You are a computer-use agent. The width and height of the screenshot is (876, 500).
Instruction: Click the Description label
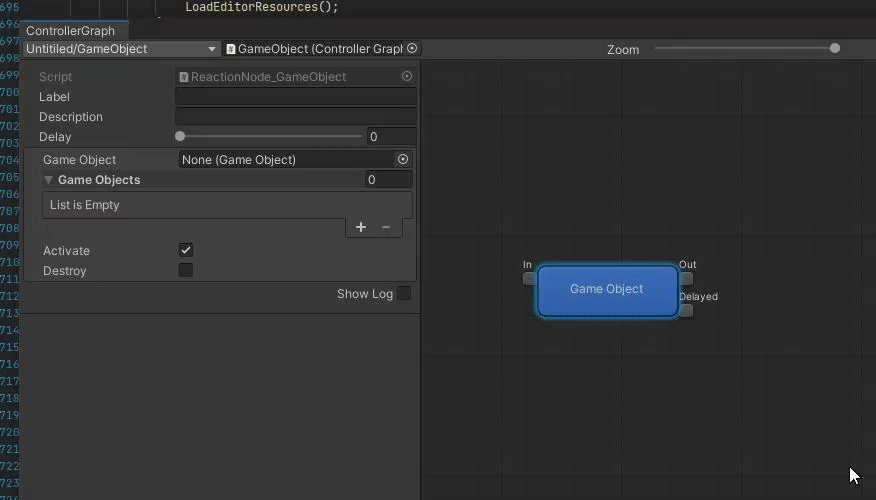tap(71, 117)
